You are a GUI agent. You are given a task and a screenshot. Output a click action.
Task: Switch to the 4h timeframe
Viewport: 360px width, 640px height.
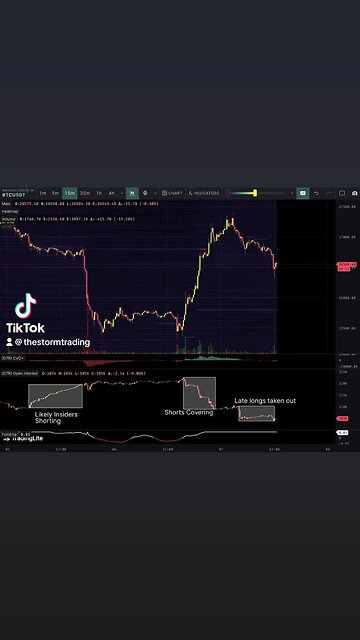(111, 193)
